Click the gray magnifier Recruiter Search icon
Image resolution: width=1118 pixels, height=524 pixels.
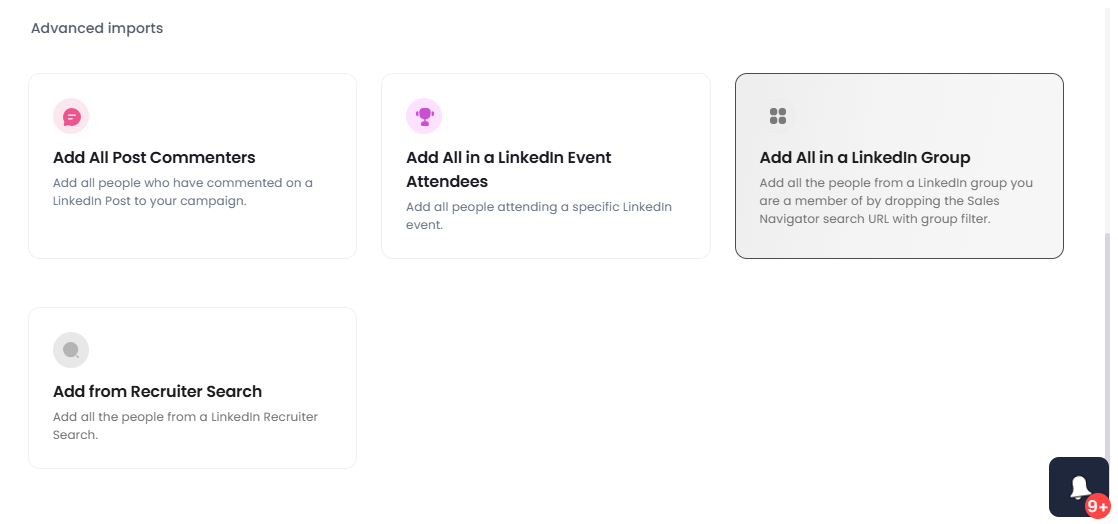tap(71, 350)
